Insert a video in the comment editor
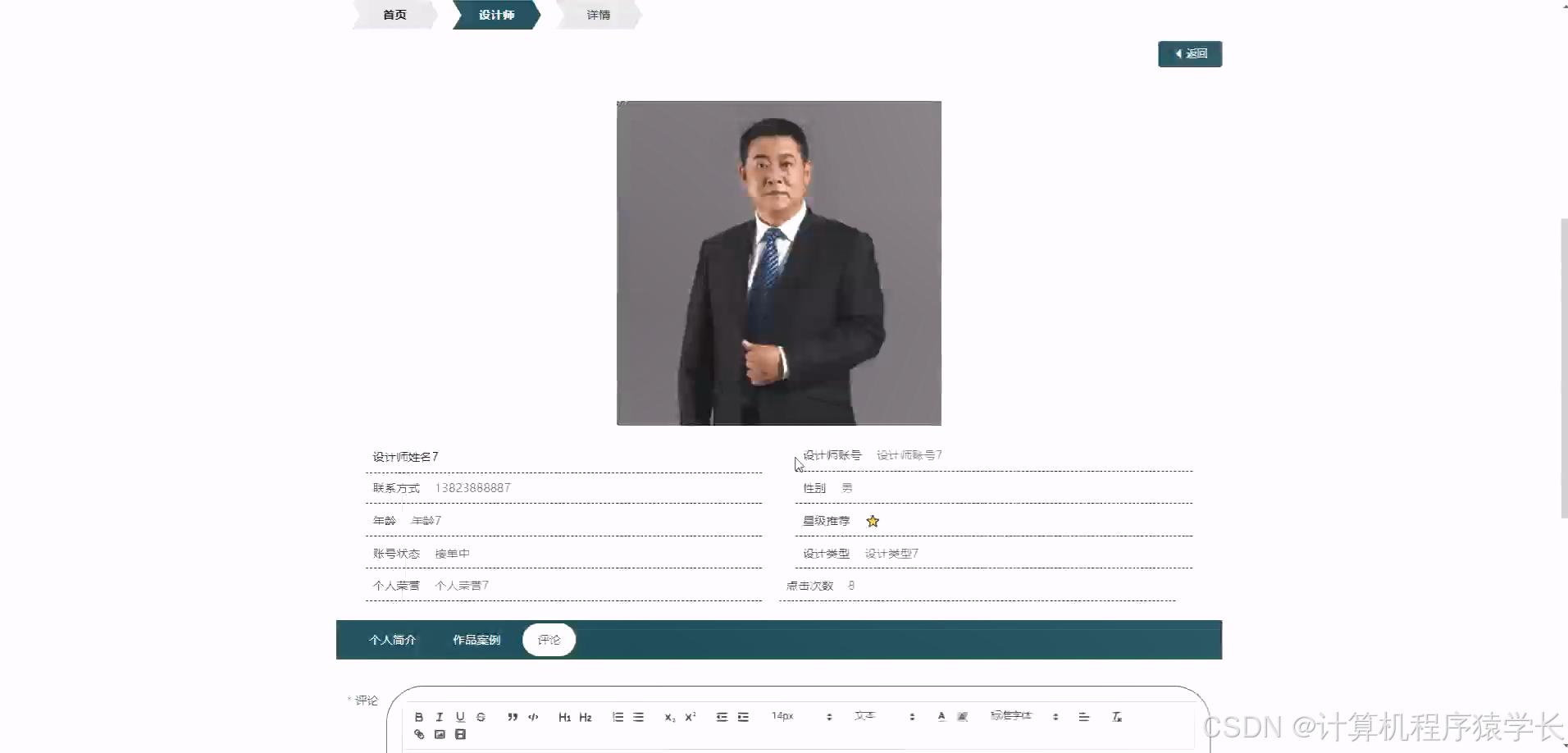The image size is (1568, 753). (460, 734)
